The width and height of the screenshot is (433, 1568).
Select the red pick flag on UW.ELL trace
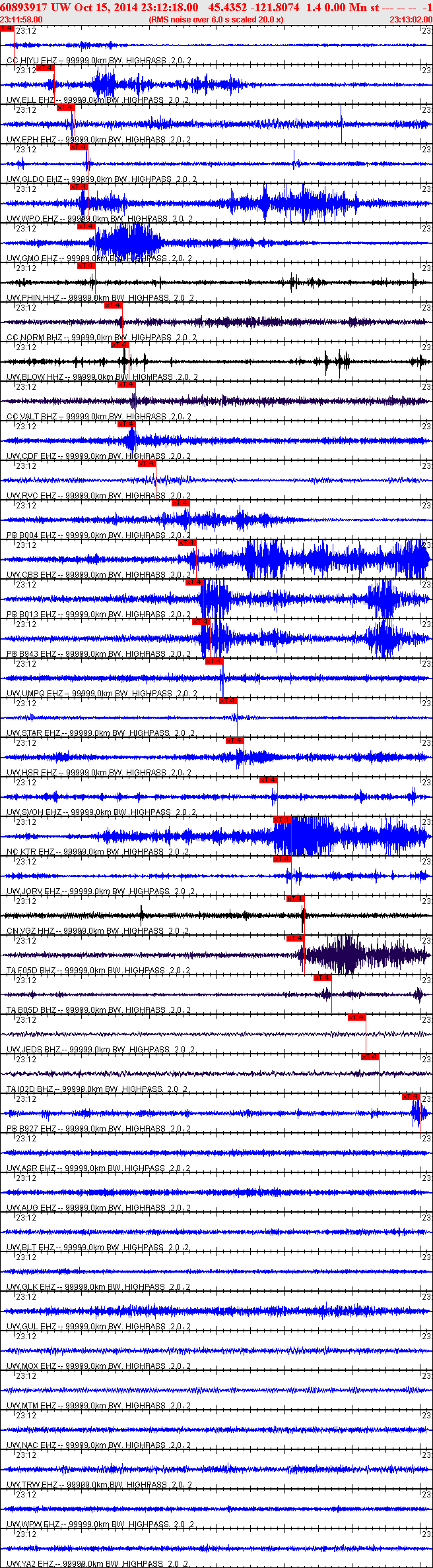click(x=45, y=68)
